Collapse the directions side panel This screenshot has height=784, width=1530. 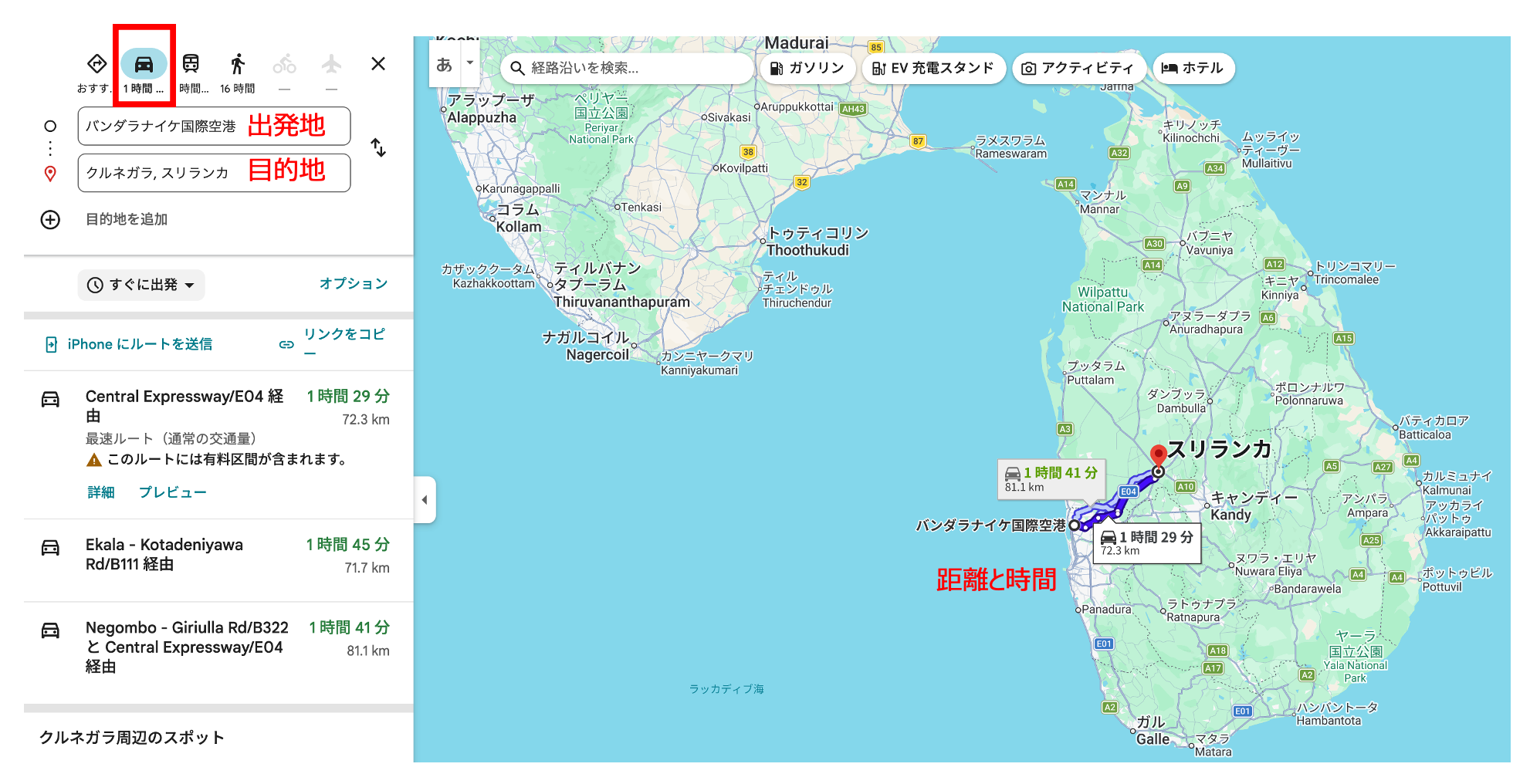(425, 500)
